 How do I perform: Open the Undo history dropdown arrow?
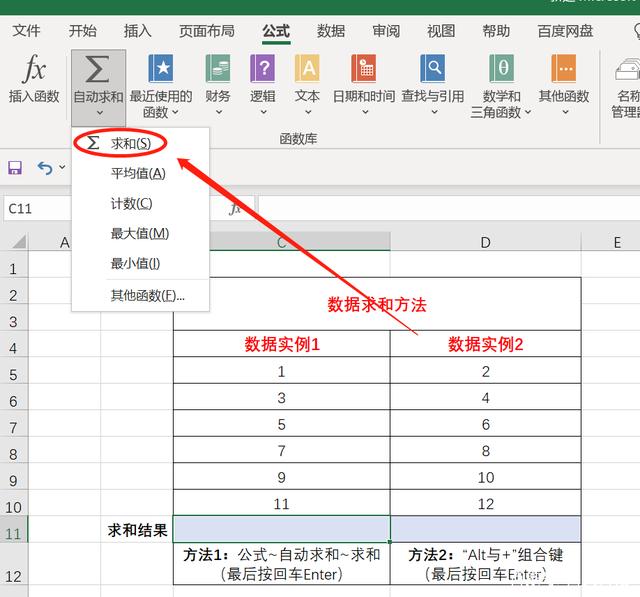tap(62, 167)
